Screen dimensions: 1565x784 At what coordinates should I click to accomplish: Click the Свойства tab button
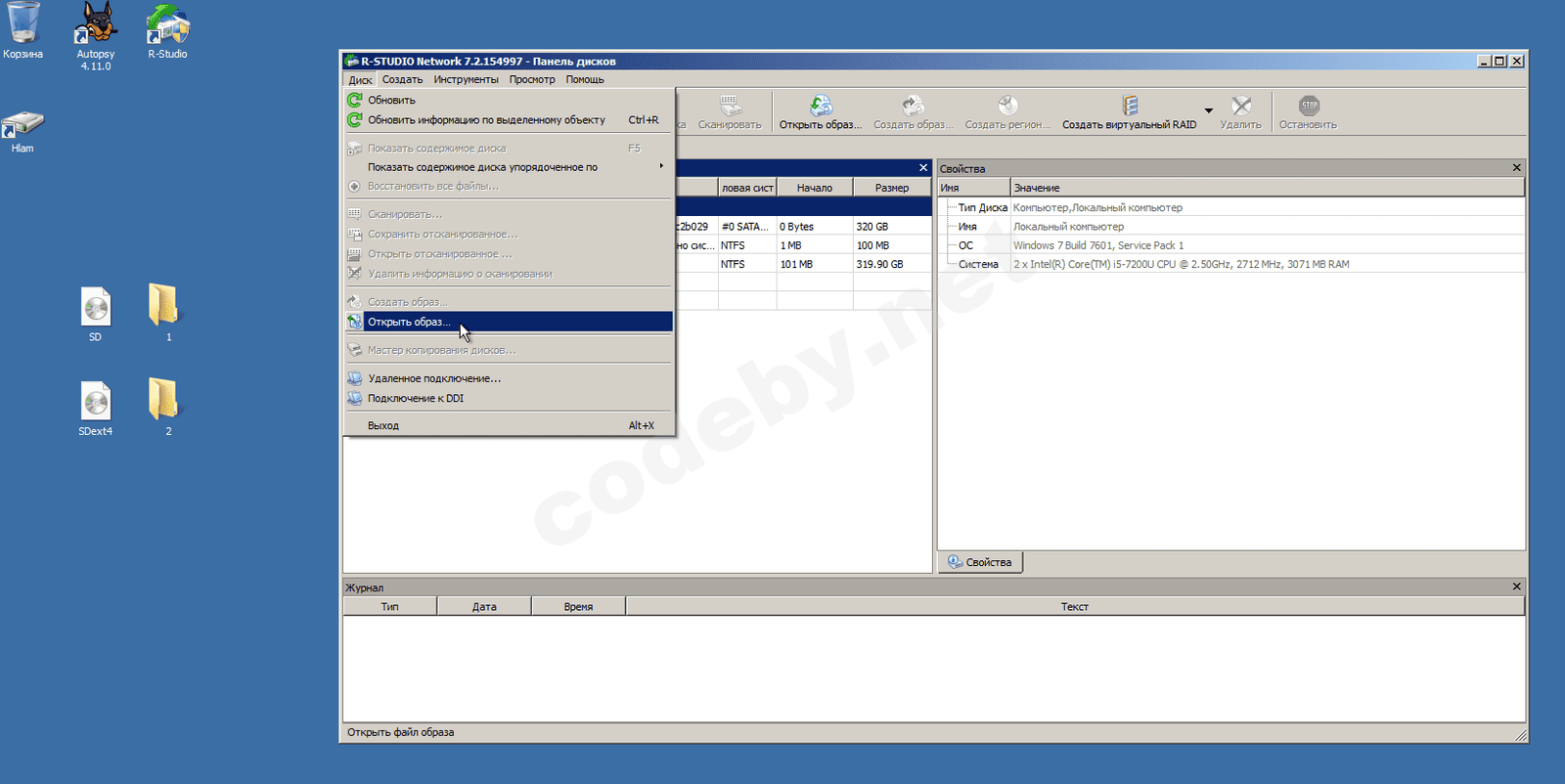(x=980, y=562)
